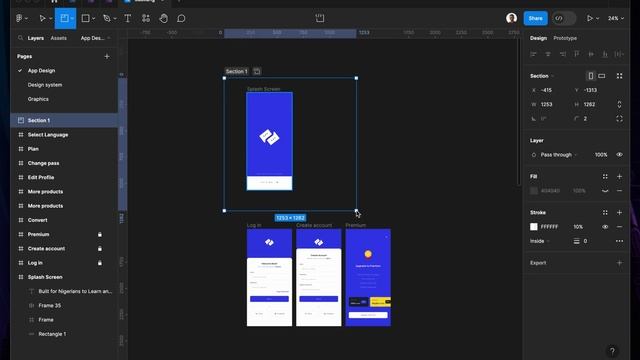This screenshot has width=640, height=360.
Task: Switch to the Prototype tab
Action: (565, 38)
